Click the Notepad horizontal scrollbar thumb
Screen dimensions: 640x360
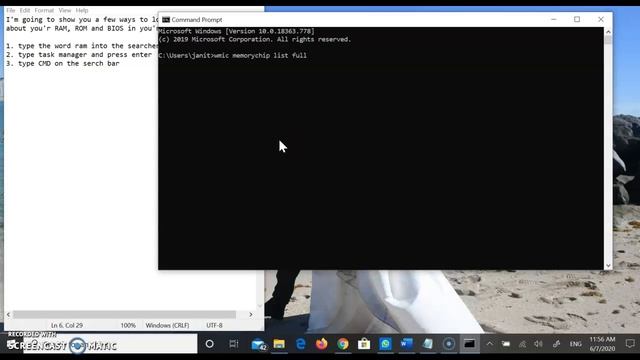pos(124,314)
